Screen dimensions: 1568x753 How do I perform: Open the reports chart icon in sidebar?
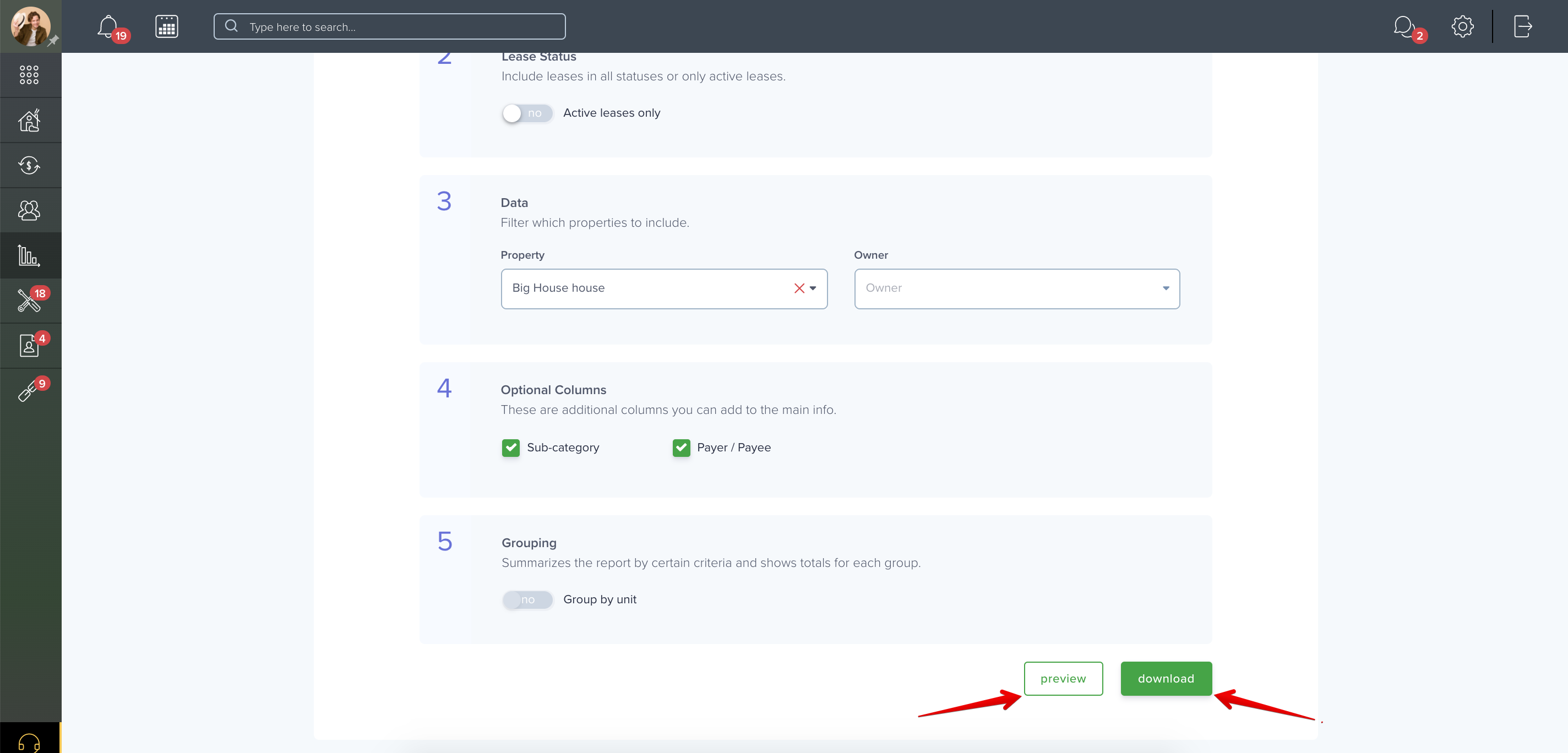[x=29, y=255]
